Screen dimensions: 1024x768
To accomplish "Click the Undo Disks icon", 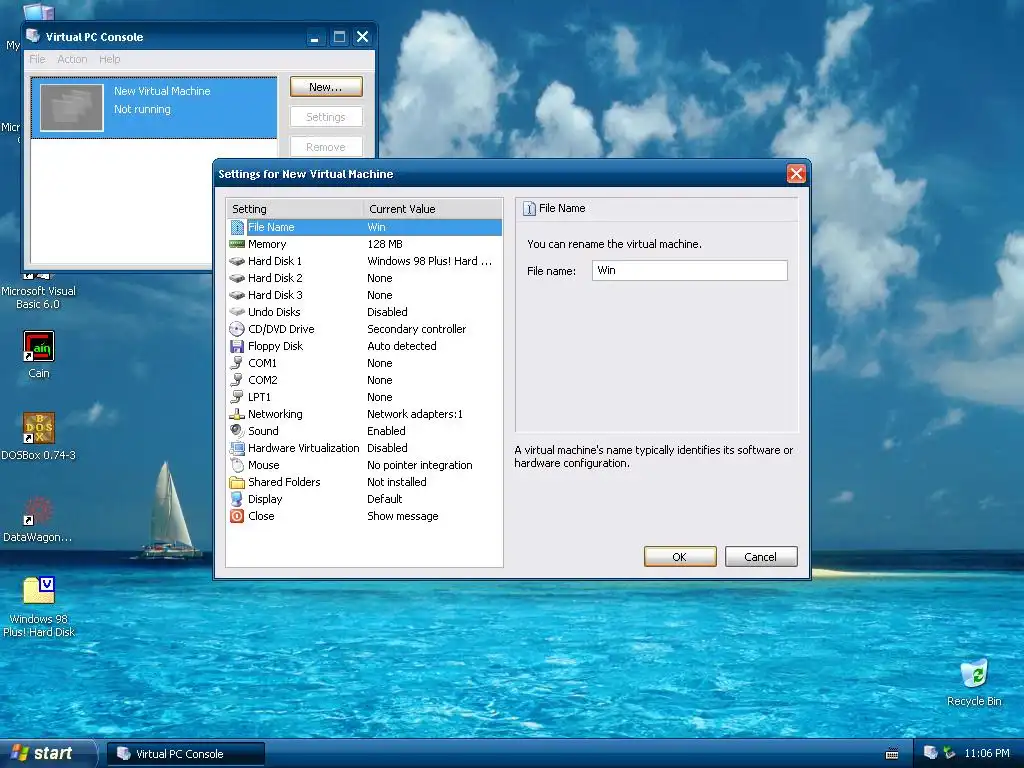I will 237,312.
